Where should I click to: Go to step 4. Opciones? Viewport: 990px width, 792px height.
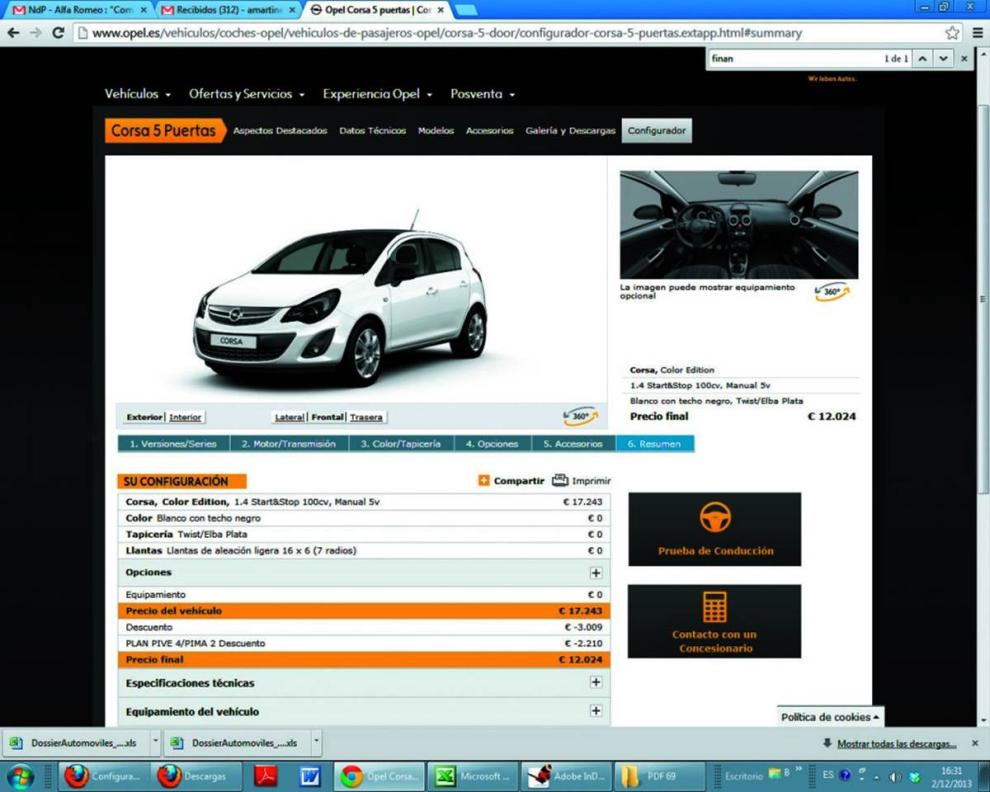click(492, 444)
